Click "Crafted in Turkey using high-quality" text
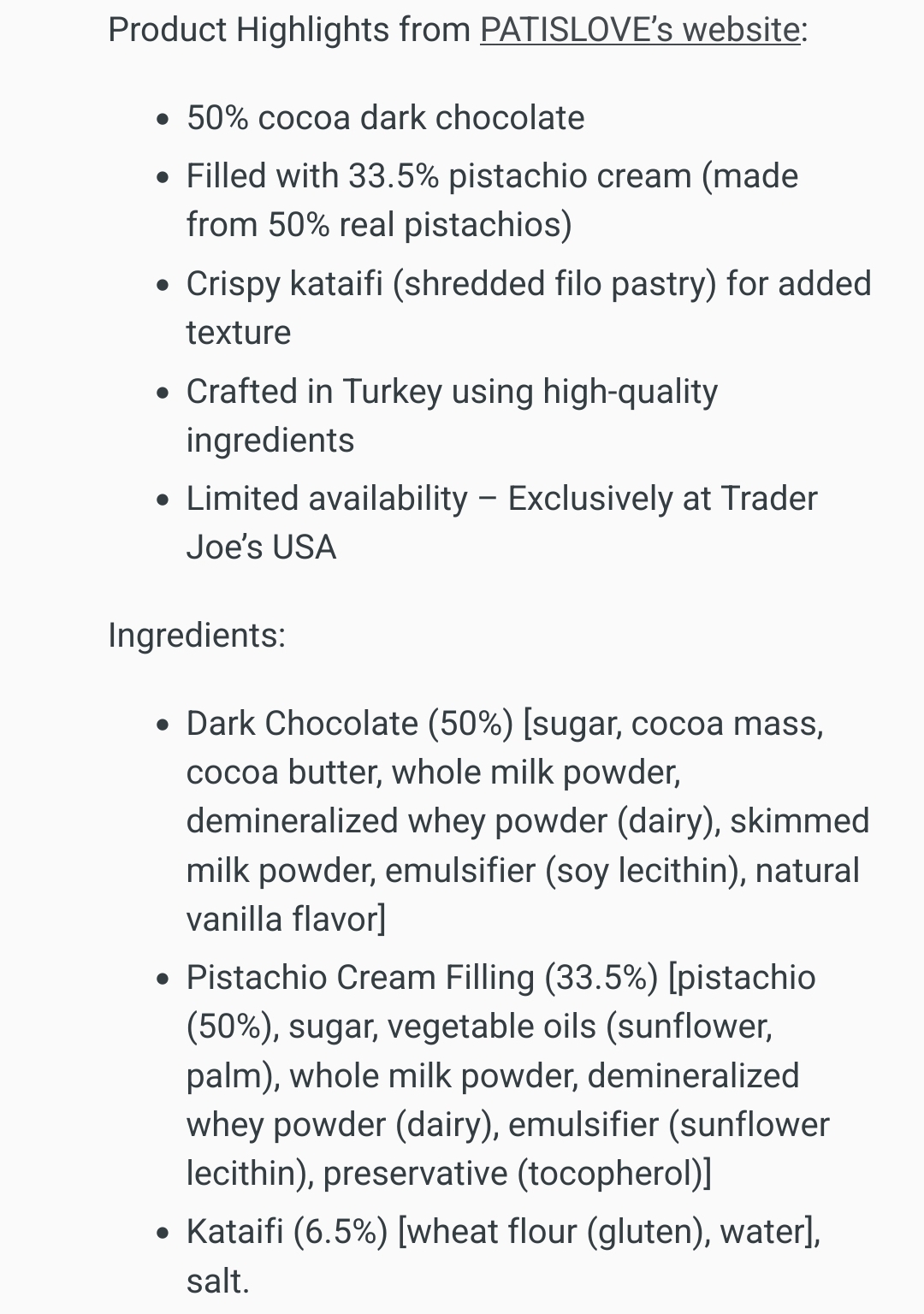The image size is (924, 1314). 452,392
